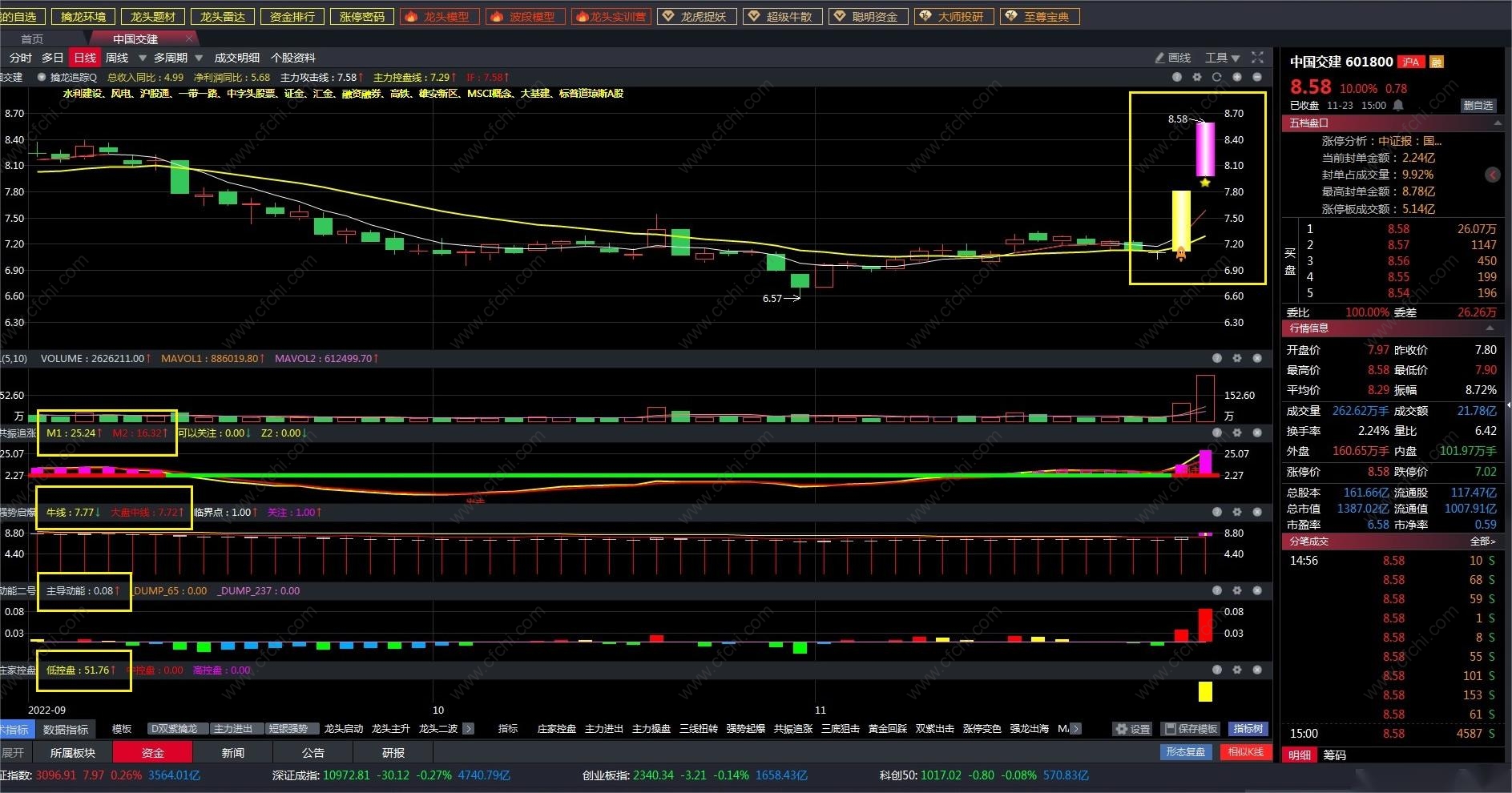Click the 融 margin badge next to stock code
This screenshot has width=1512, height=793.
click(x=1437, y=62)
